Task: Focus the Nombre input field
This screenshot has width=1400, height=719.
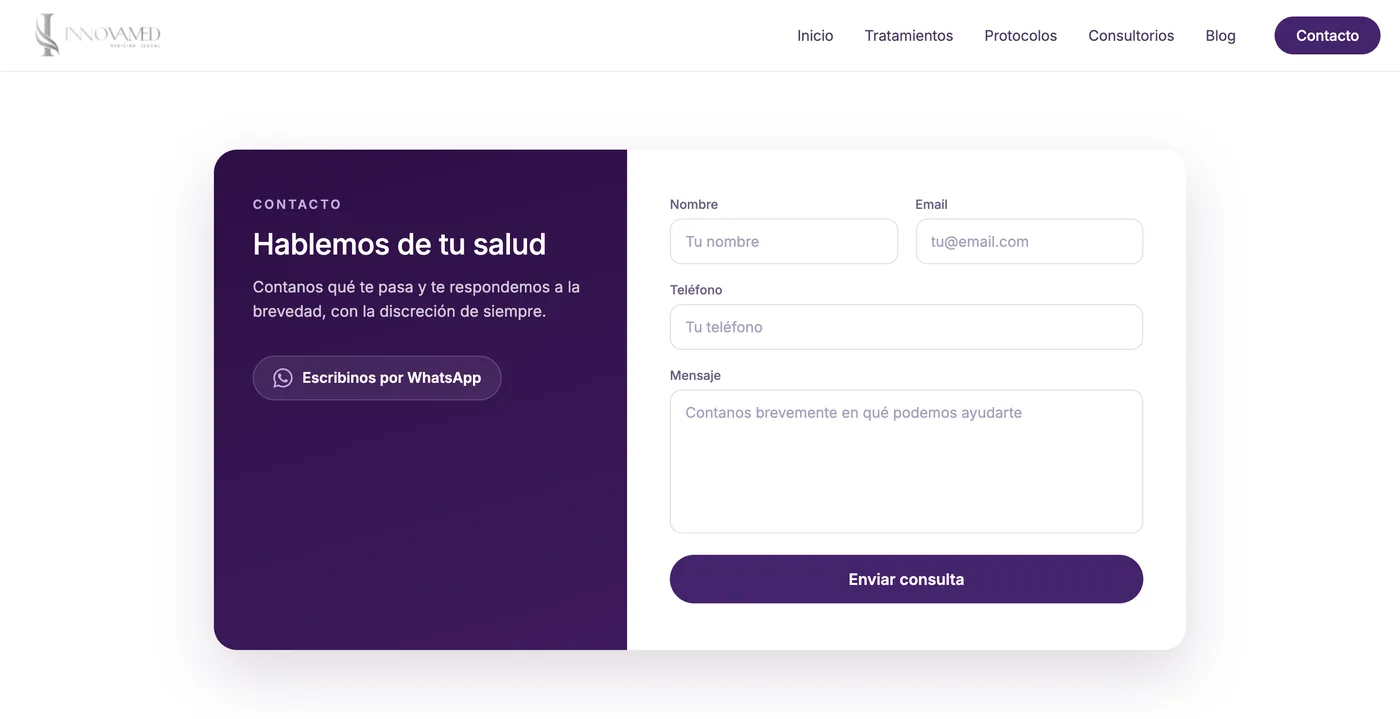Action: pyautogui.click(x=784, y=242)
